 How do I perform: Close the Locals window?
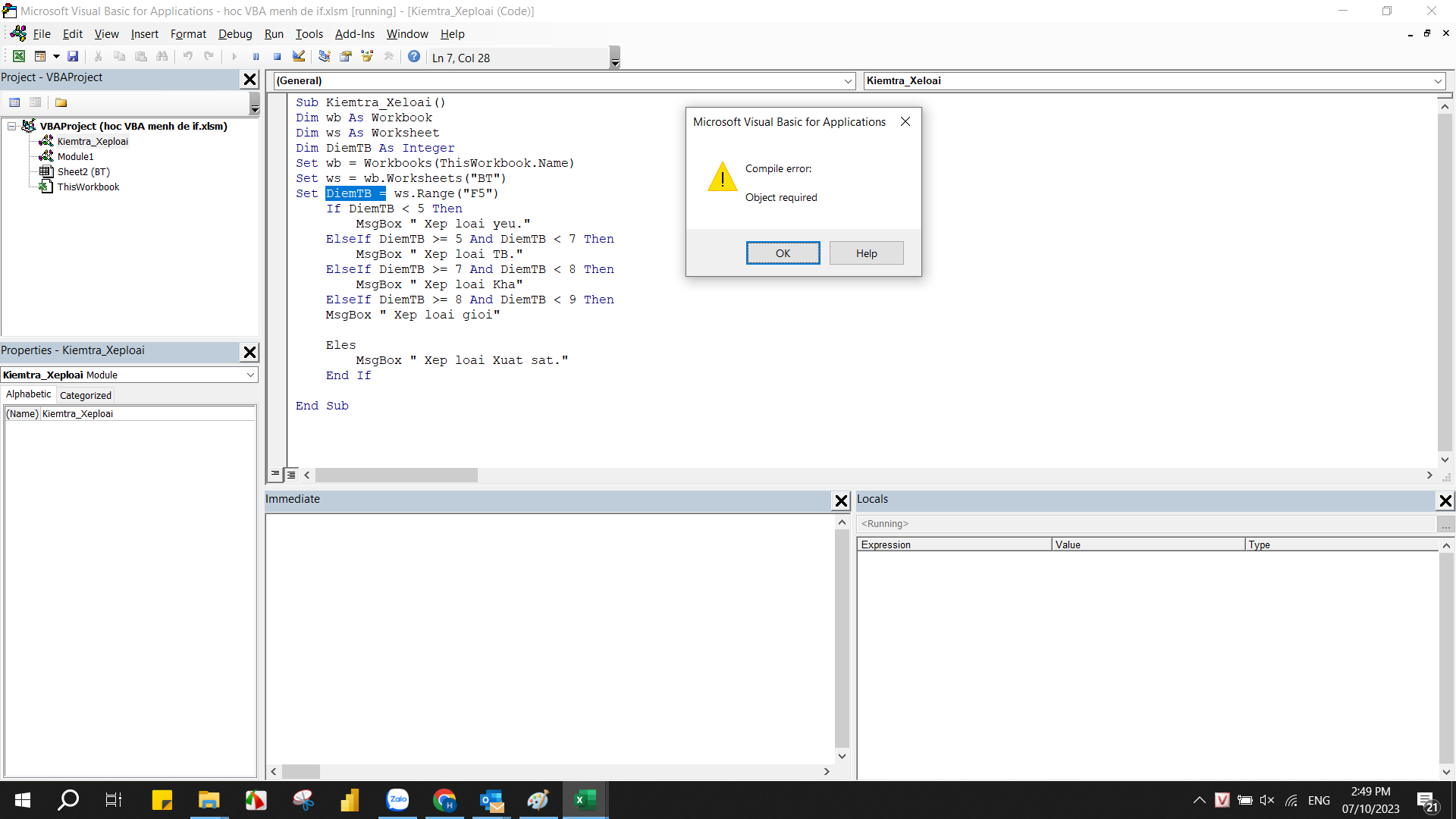(1445, 500)
